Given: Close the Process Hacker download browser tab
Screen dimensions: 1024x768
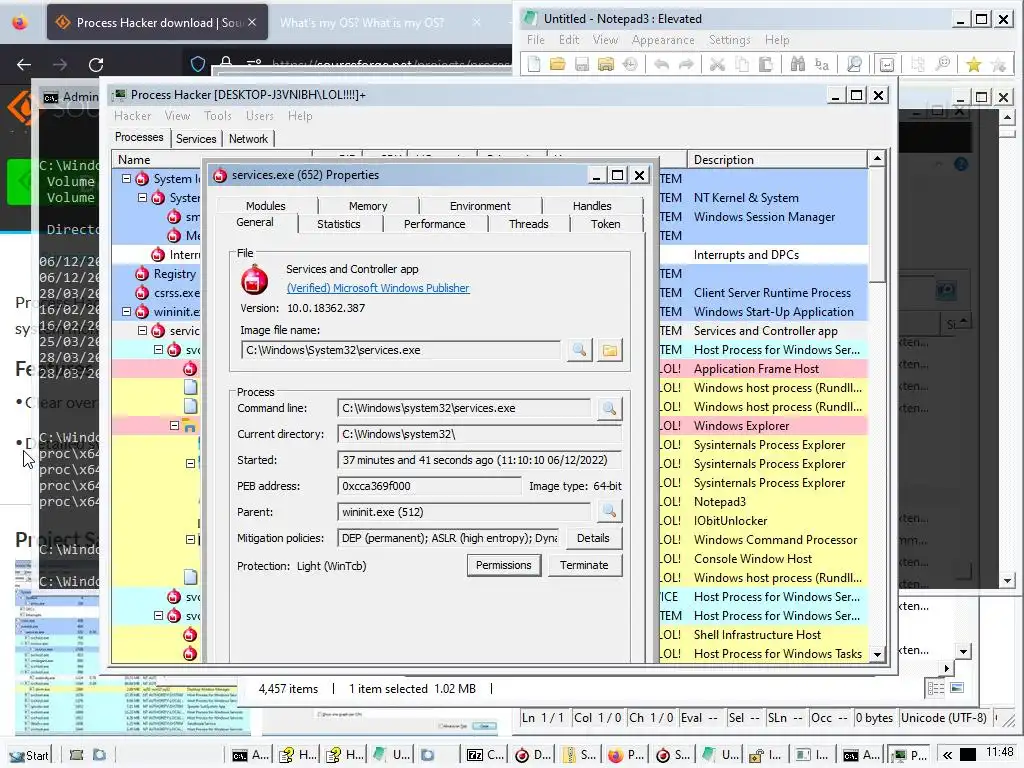Looking at the screenshot, I should click(x=252, y=22).
